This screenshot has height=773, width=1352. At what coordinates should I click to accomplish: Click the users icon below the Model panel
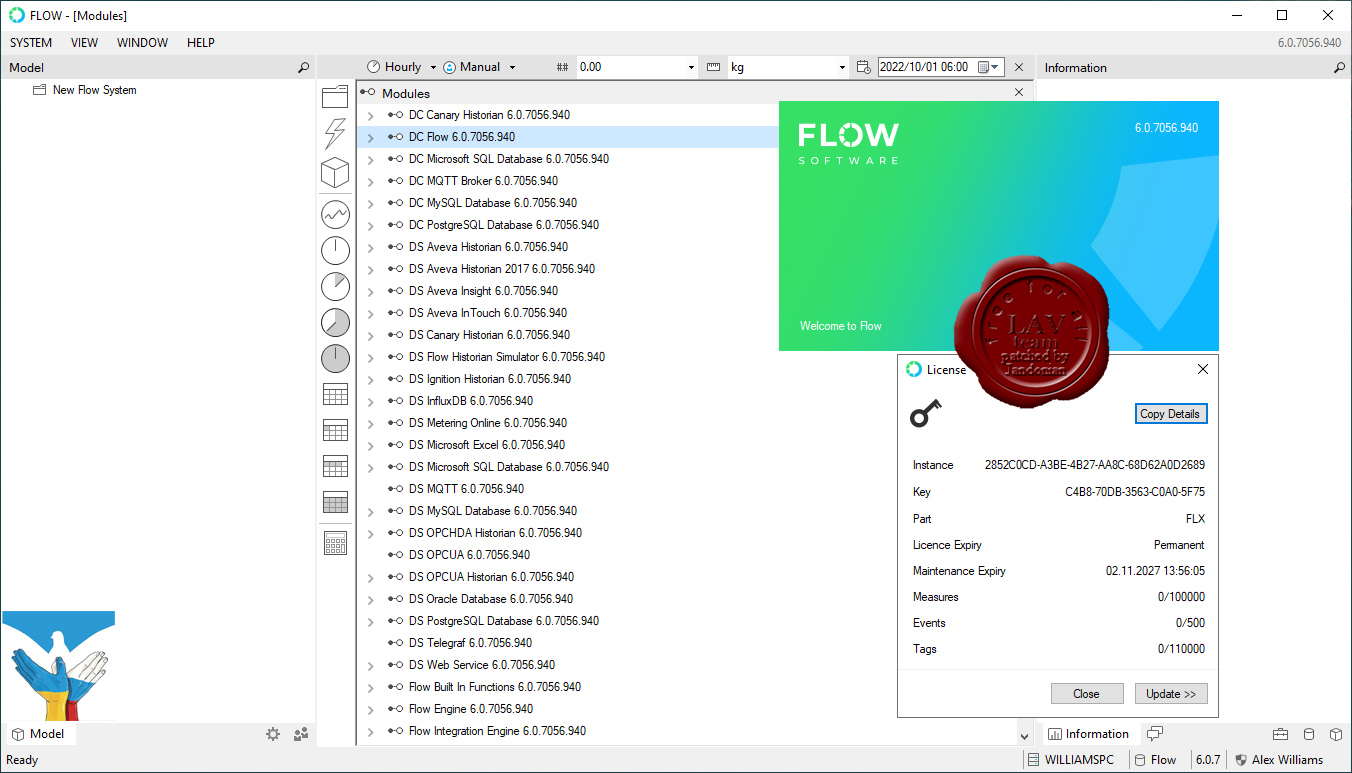point(301,734)
